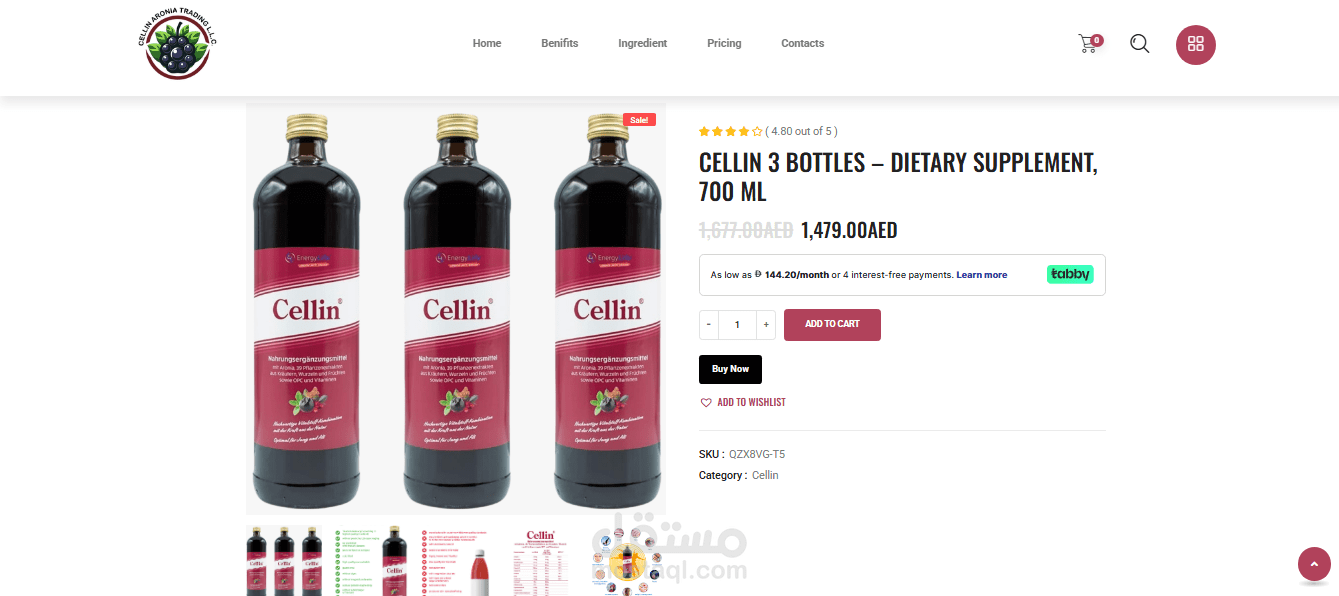Decrease quantity with the minus button
1339x596 pixels.
click(x=709, y=324)
